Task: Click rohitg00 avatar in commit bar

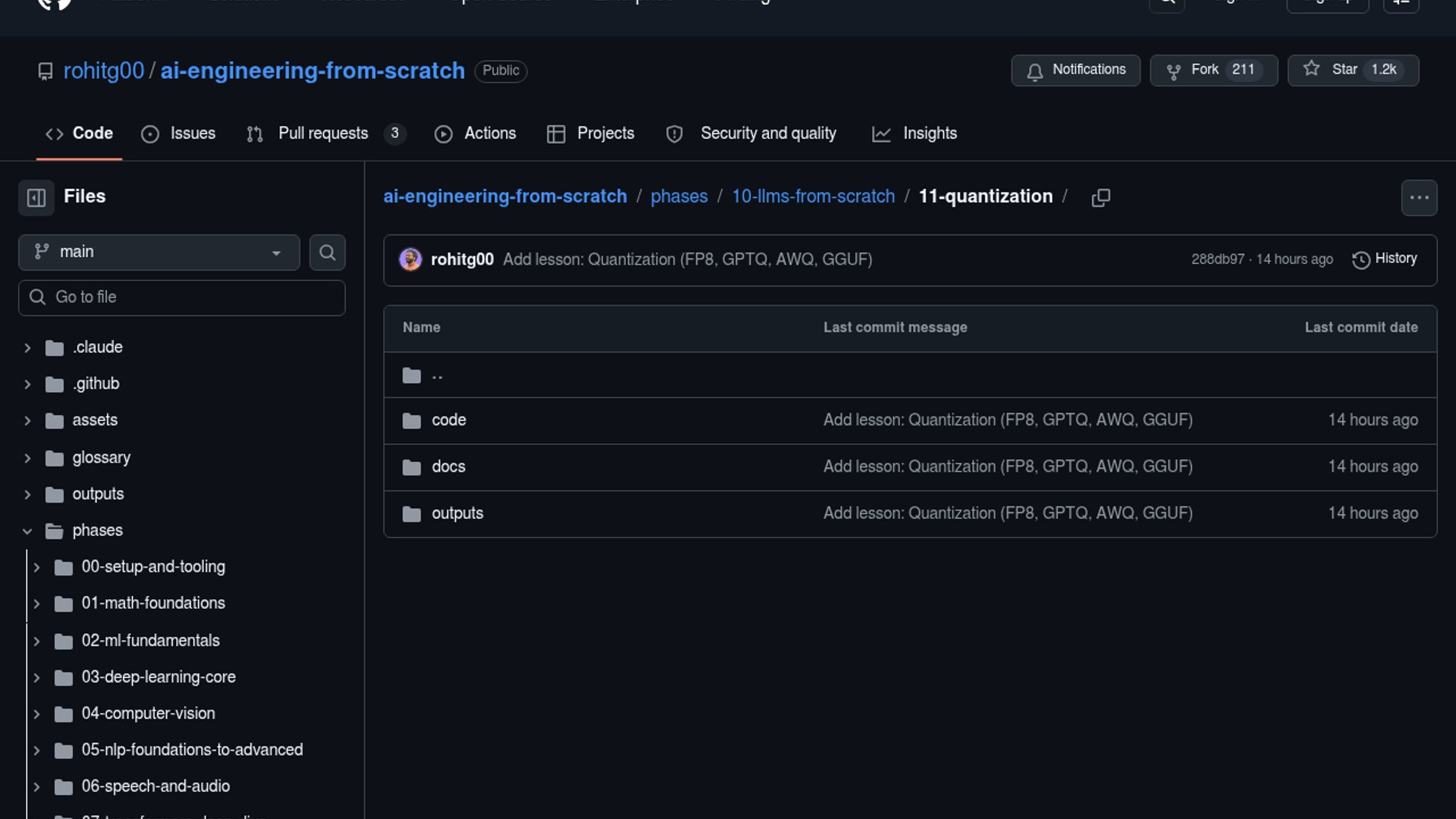Action: (x=410, y=260)
